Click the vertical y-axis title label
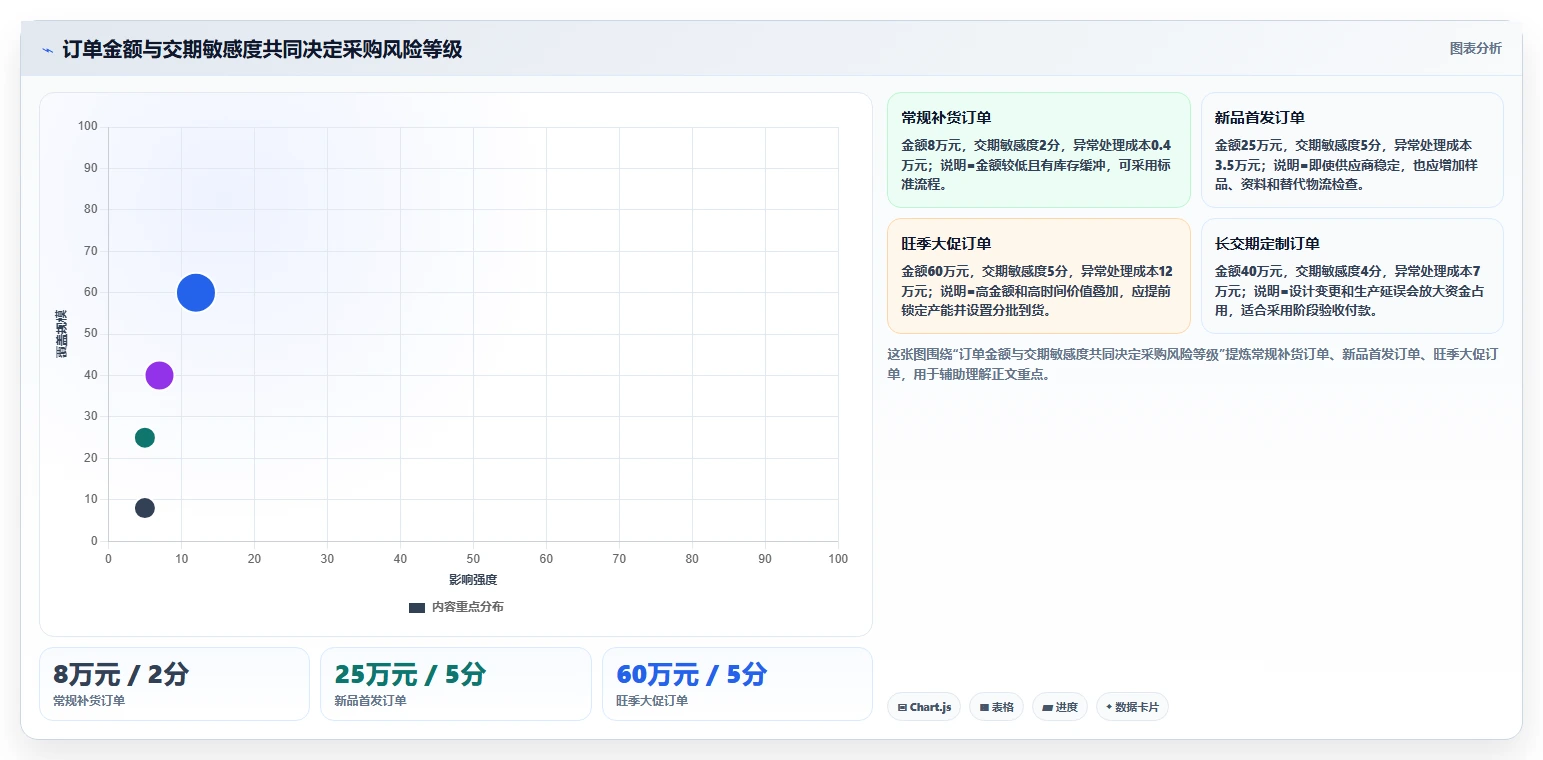1543x760 pixels. tap(62, 334)
